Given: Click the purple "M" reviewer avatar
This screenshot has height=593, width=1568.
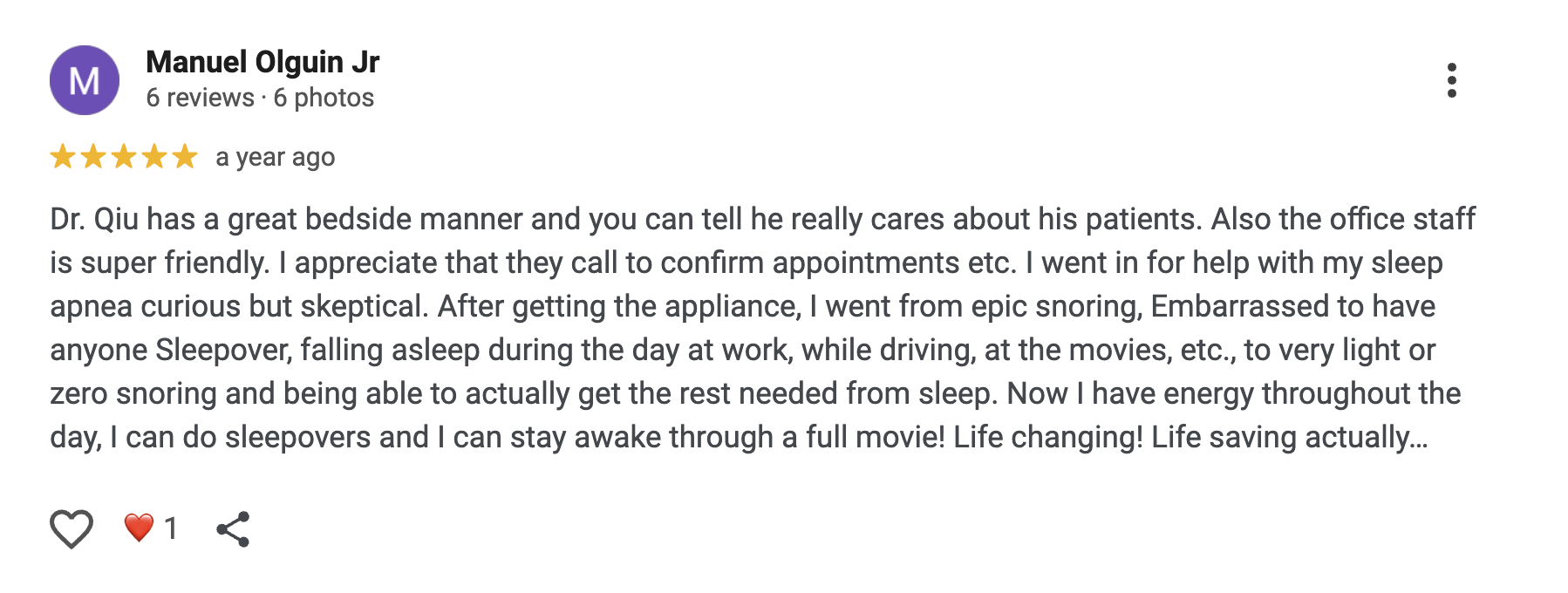Looking at the screenshot, I should [x=84, y=80].
